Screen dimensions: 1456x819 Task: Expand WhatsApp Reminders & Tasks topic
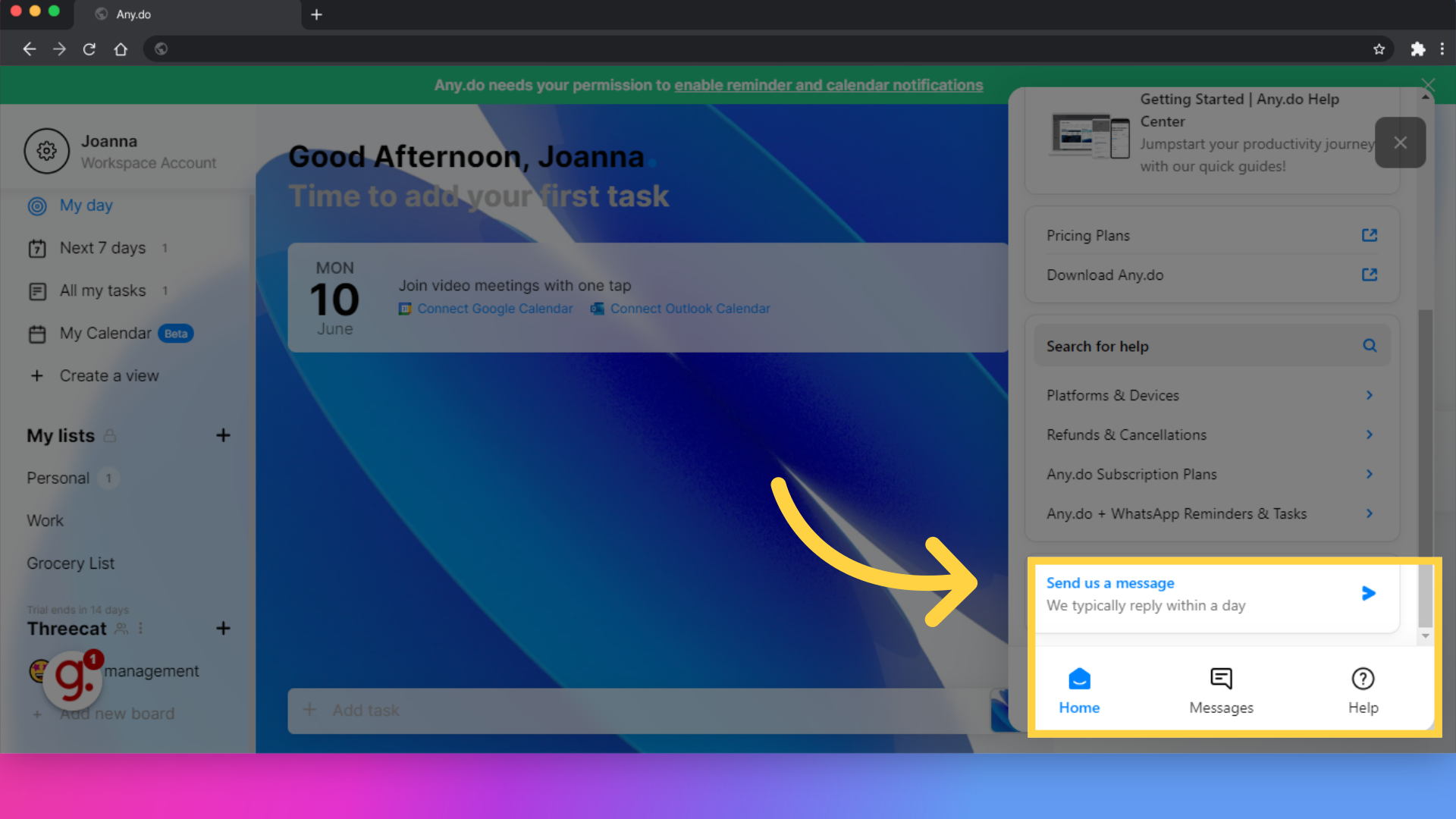tap(1212, 513)
